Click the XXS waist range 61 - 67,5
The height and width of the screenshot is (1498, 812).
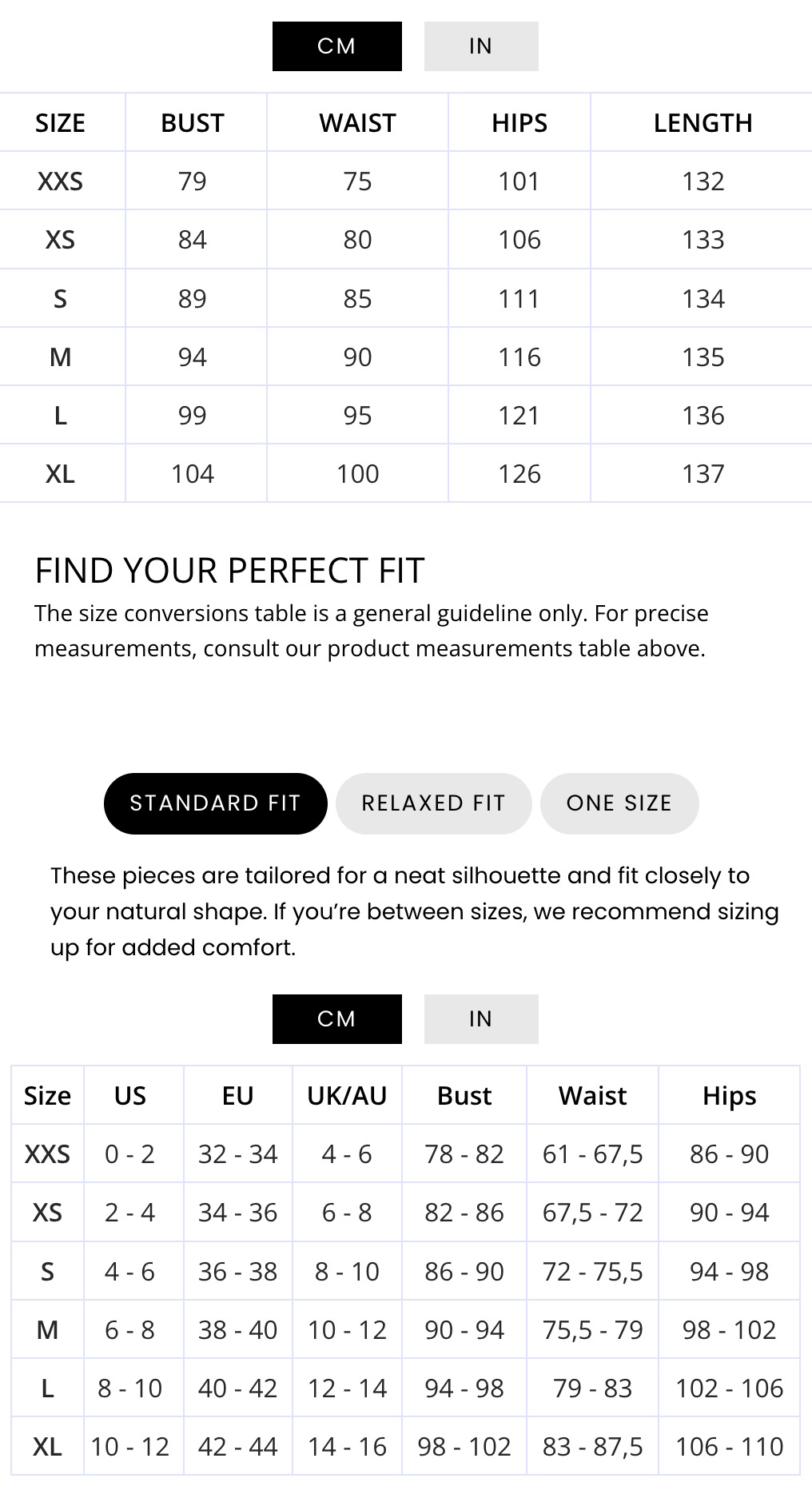pos(592,1154)
